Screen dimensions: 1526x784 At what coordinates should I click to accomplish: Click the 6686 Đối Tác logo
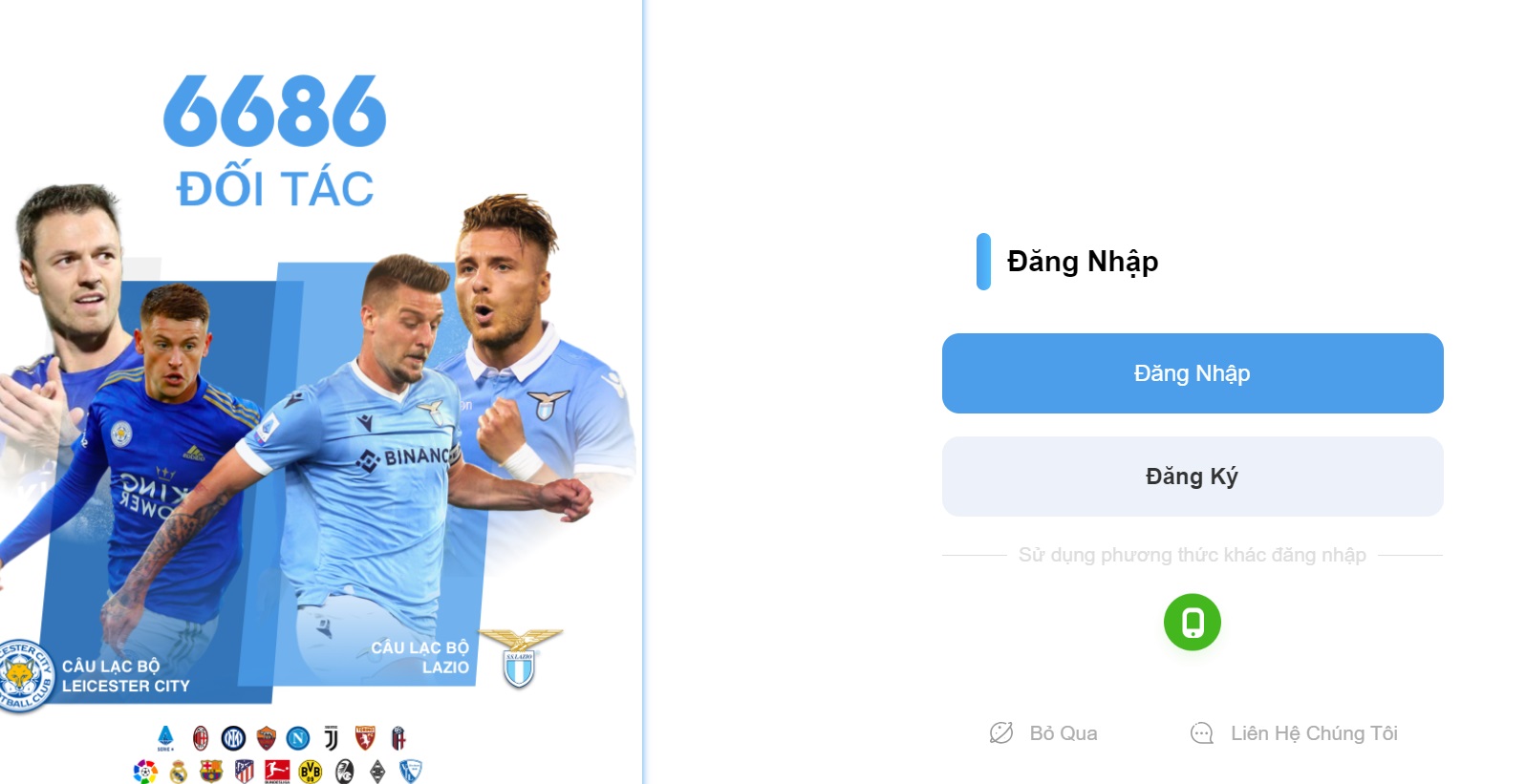pos(275,141)
